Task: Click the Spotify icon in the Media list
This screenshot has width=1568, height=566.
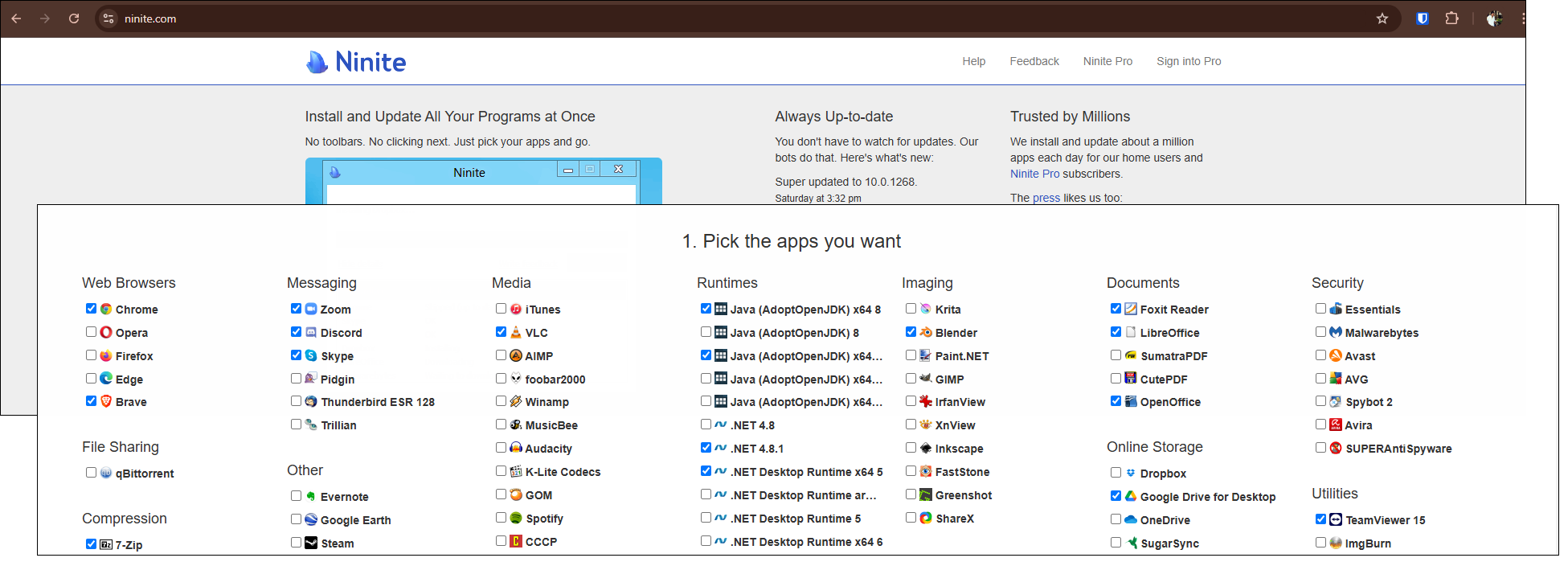Action: (516, 518)
